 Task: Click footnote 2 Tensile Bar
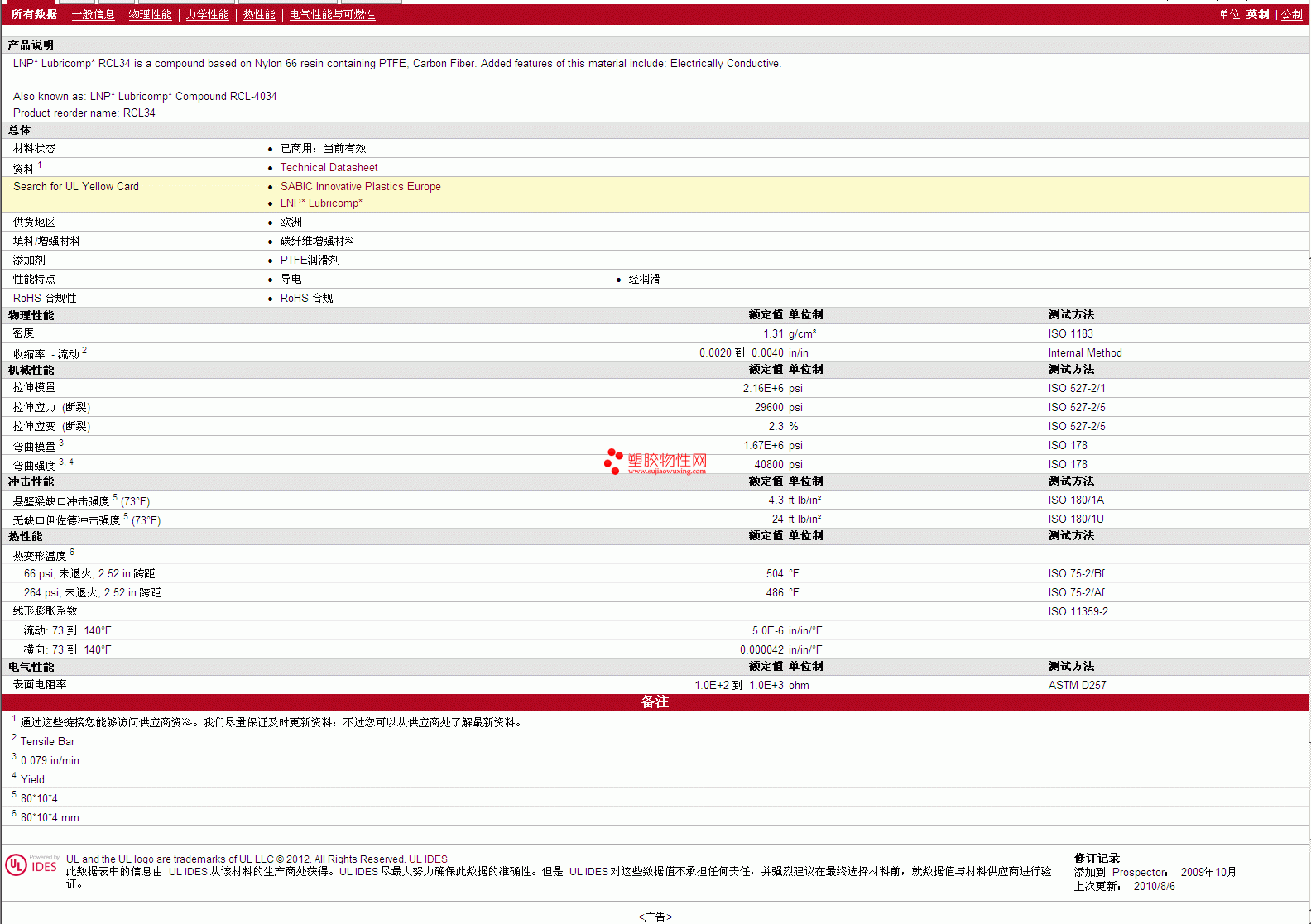click(47, 742)
